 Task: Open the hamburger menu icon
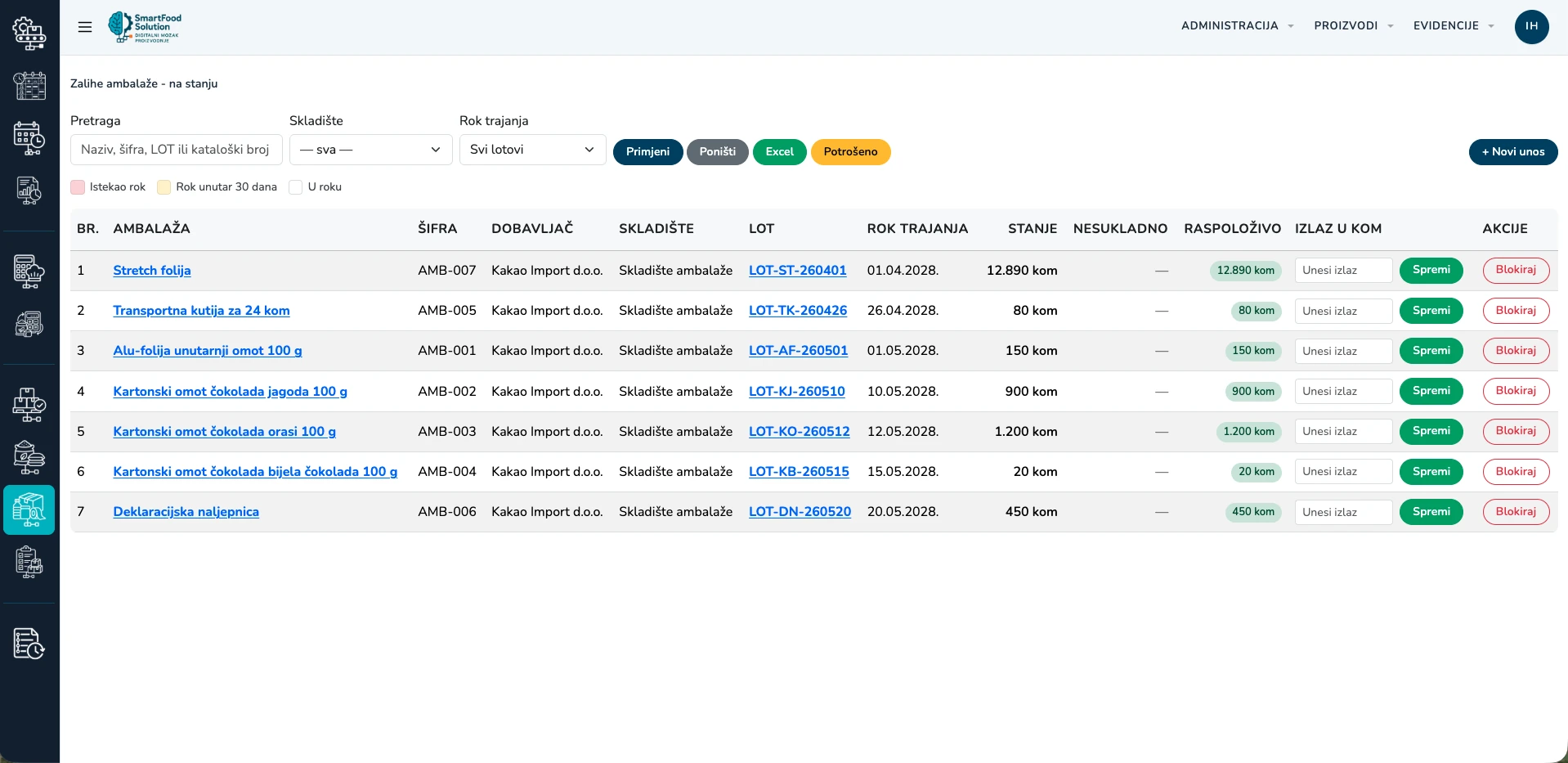click(85, 27)
